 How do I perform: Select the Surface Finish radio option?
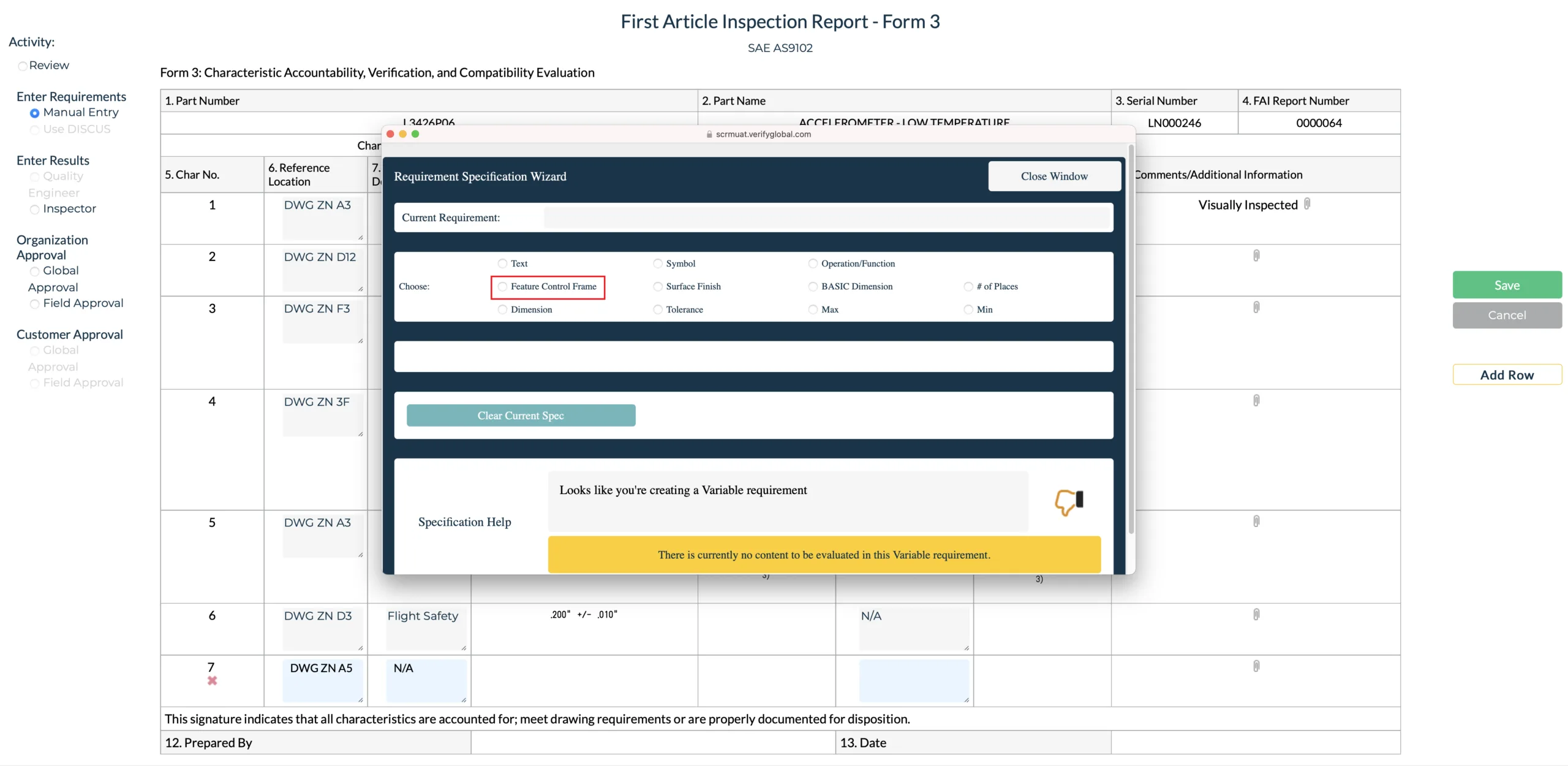tap(658, 286)
